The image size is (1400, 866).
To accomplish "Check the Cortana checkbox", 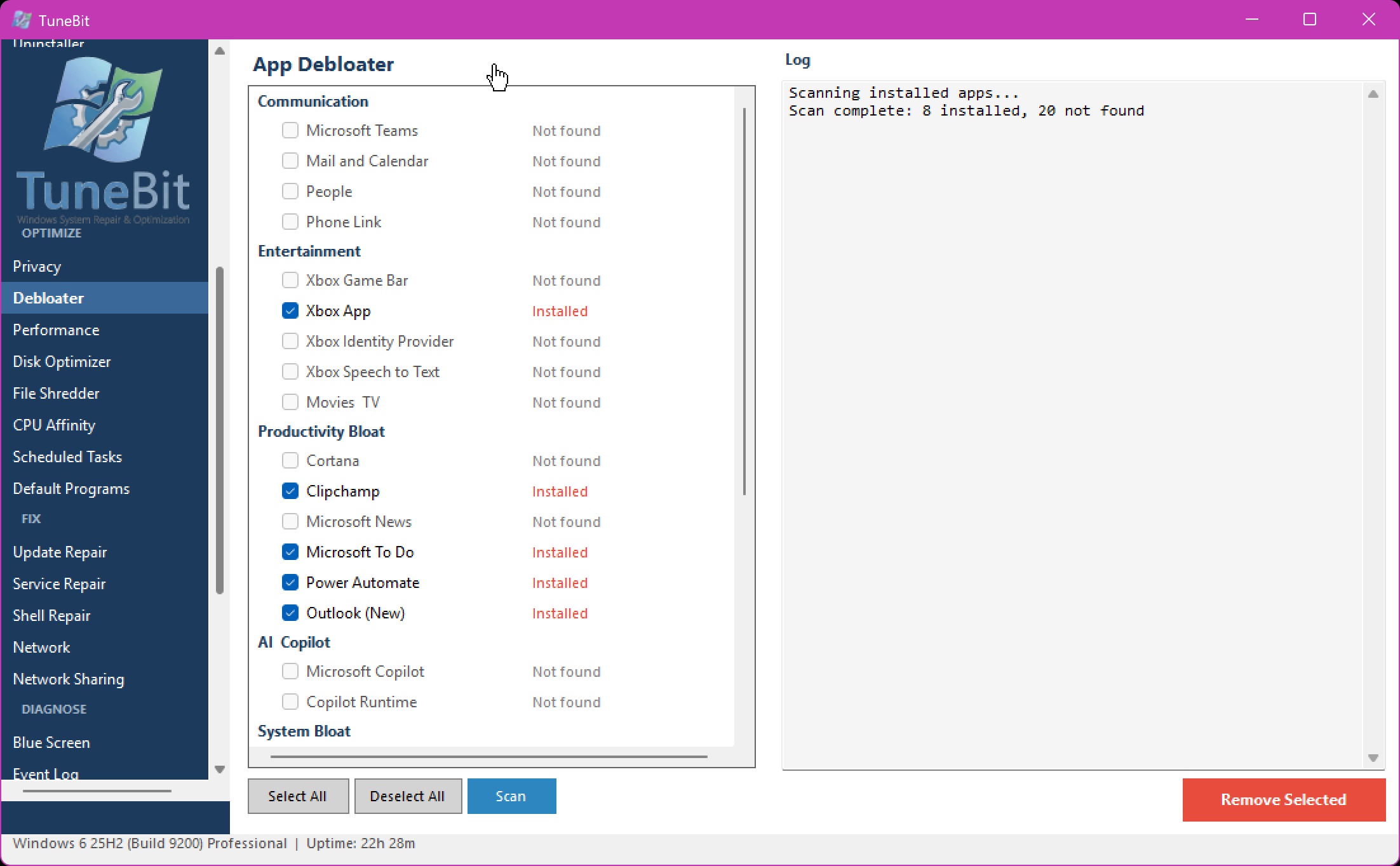I will click(290, 460).
